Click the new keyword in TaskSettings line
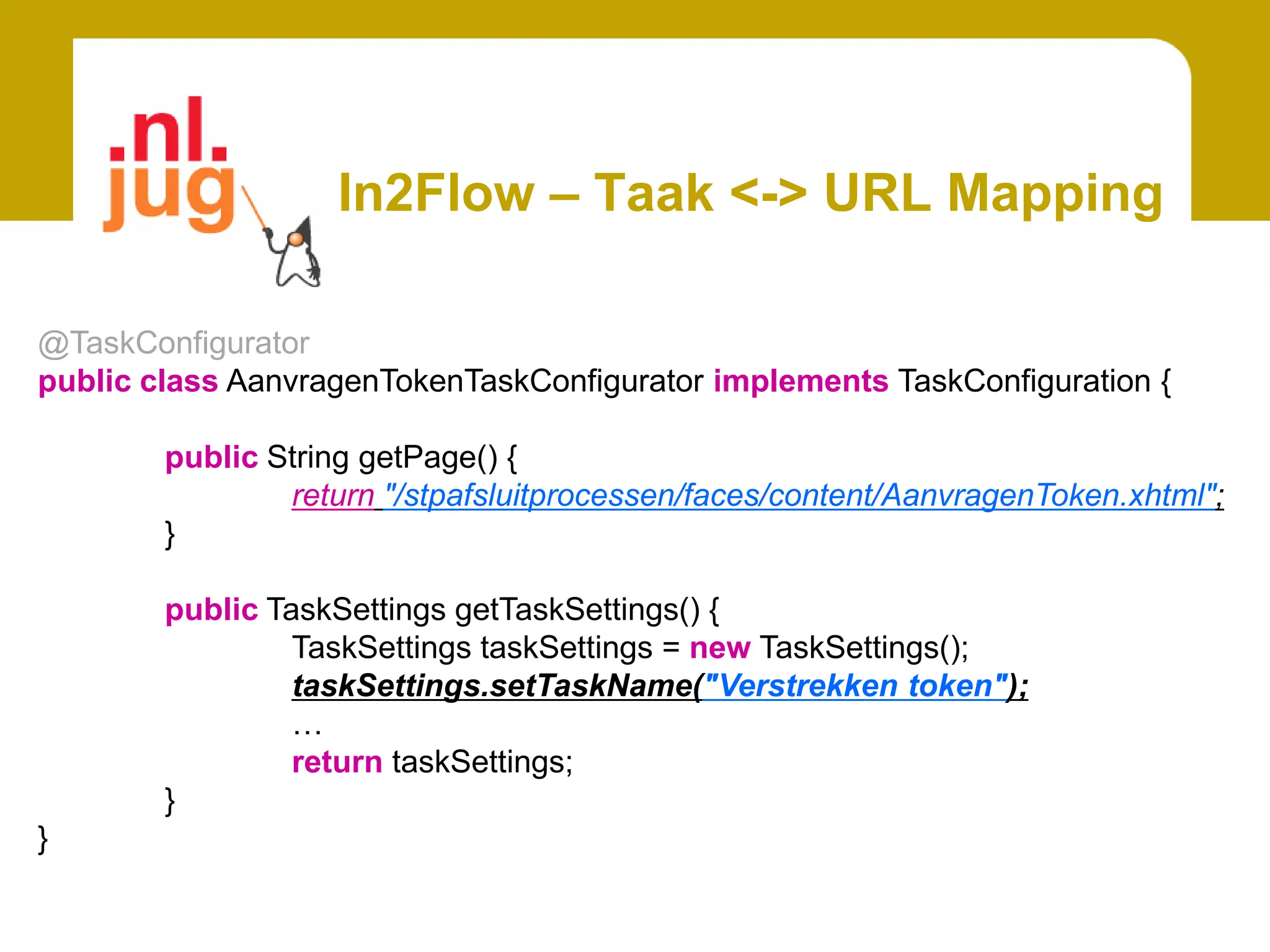 coord(719,648)
